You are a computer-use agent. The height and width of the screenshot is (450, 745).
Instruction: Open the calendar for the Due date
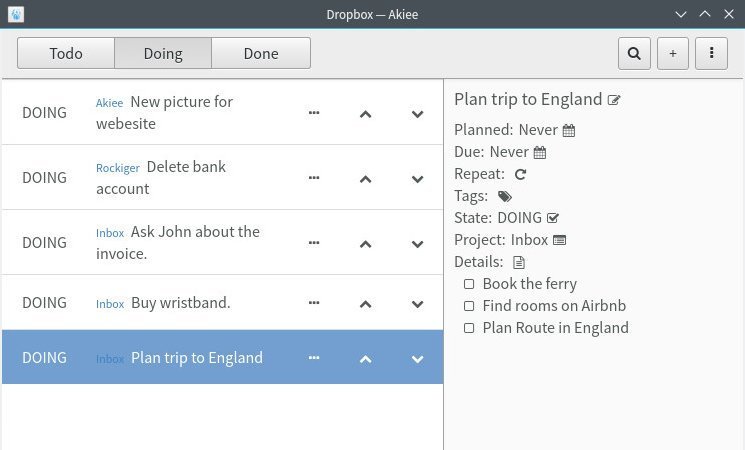tap(540, 153)
